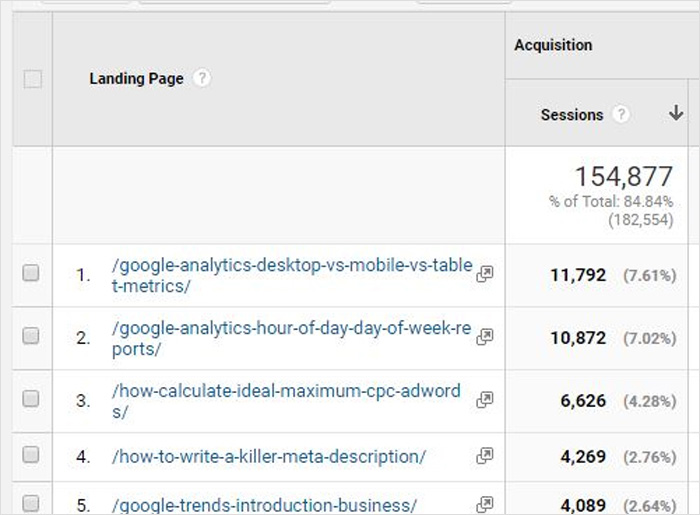This screenshot has height=515, width=700.
Task: Open /google-analytics-hour-of-day-day-of-week-reports/ link
Action: (292, 338)
